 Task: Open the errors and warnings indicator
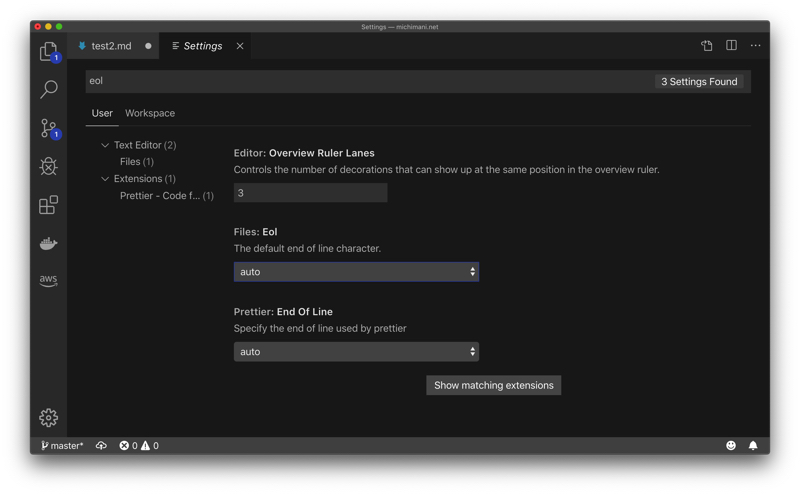(x=139, y=446)
